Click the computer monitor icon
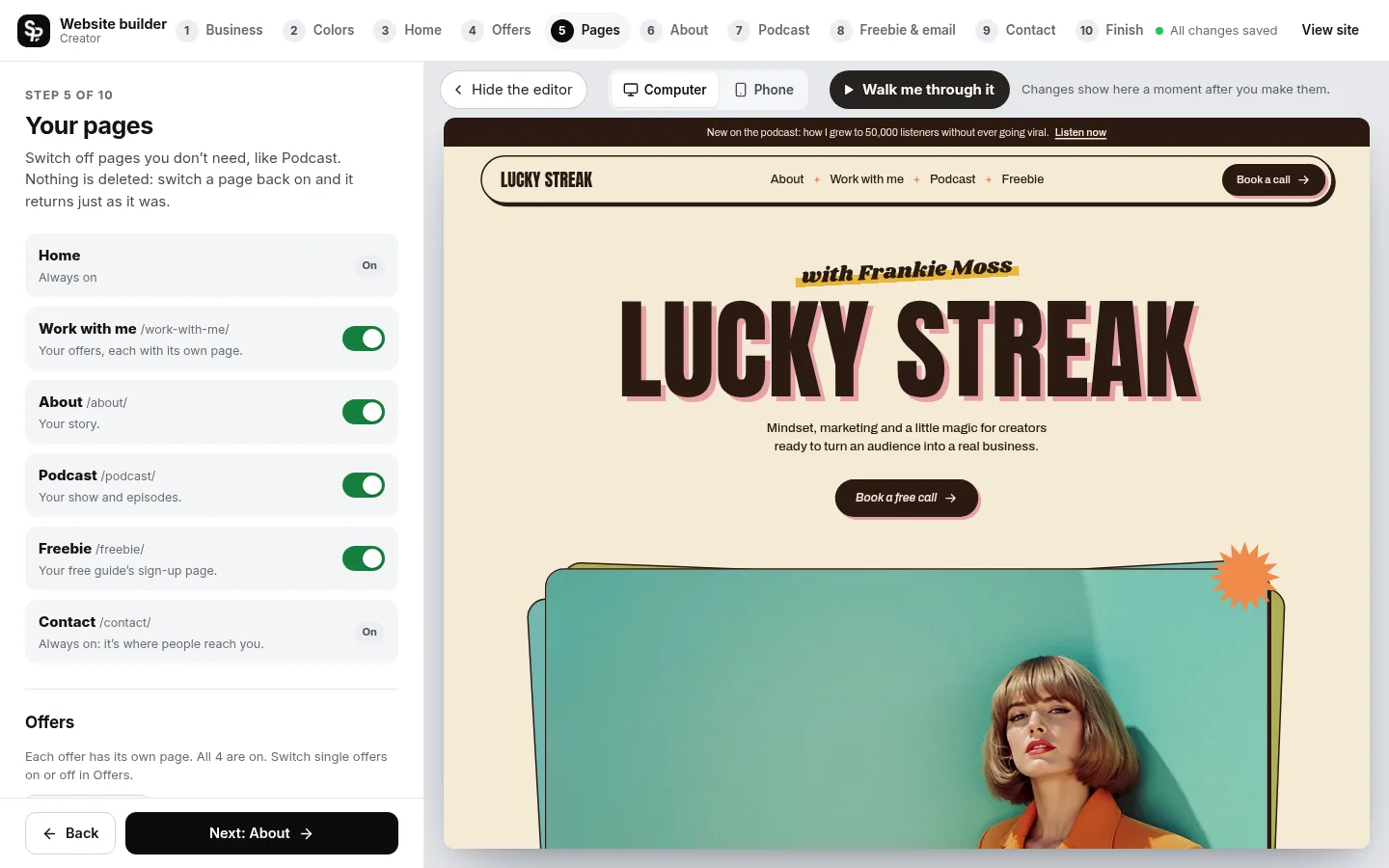 [x=631, y=90]
